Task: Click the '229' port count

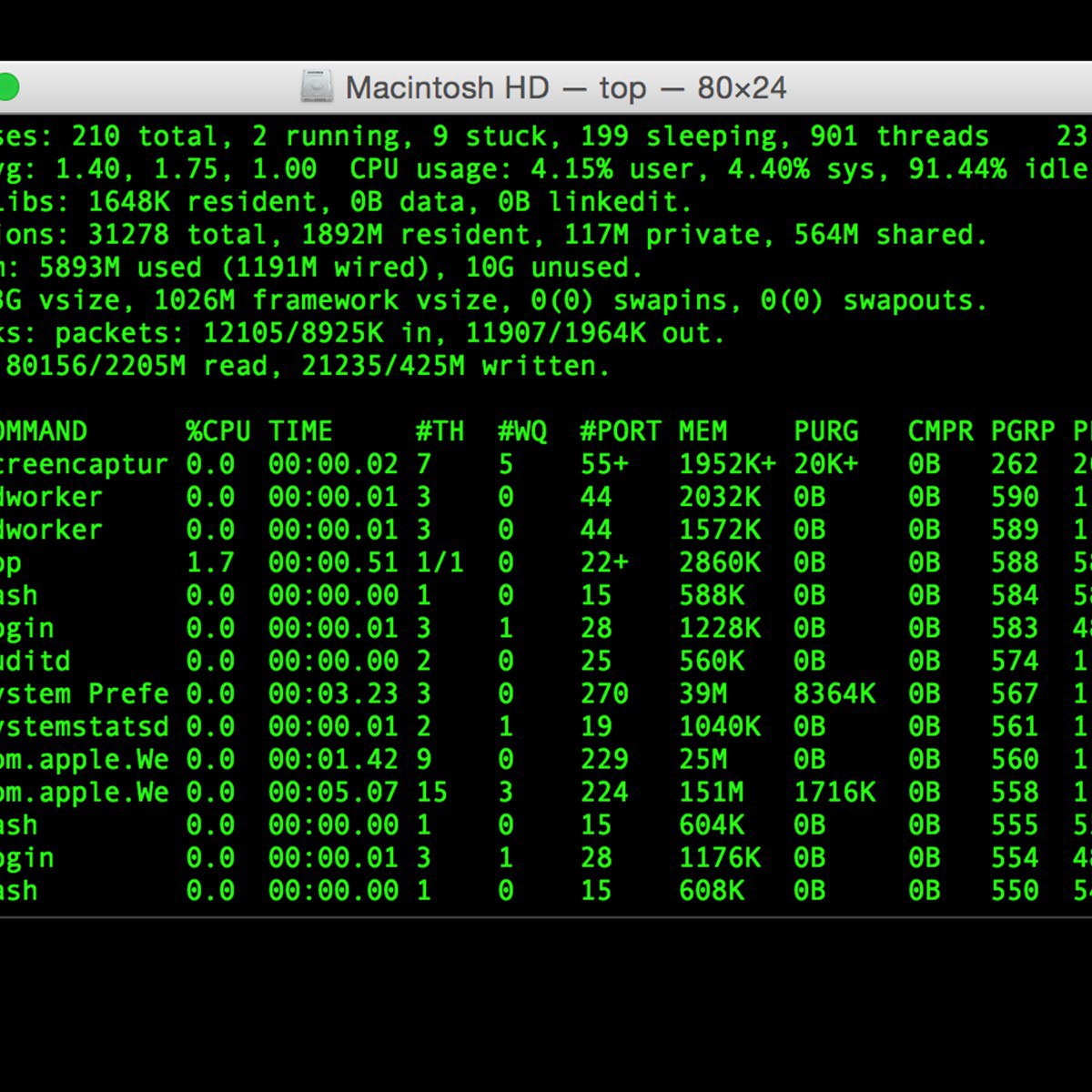Action: pos(604,759)
